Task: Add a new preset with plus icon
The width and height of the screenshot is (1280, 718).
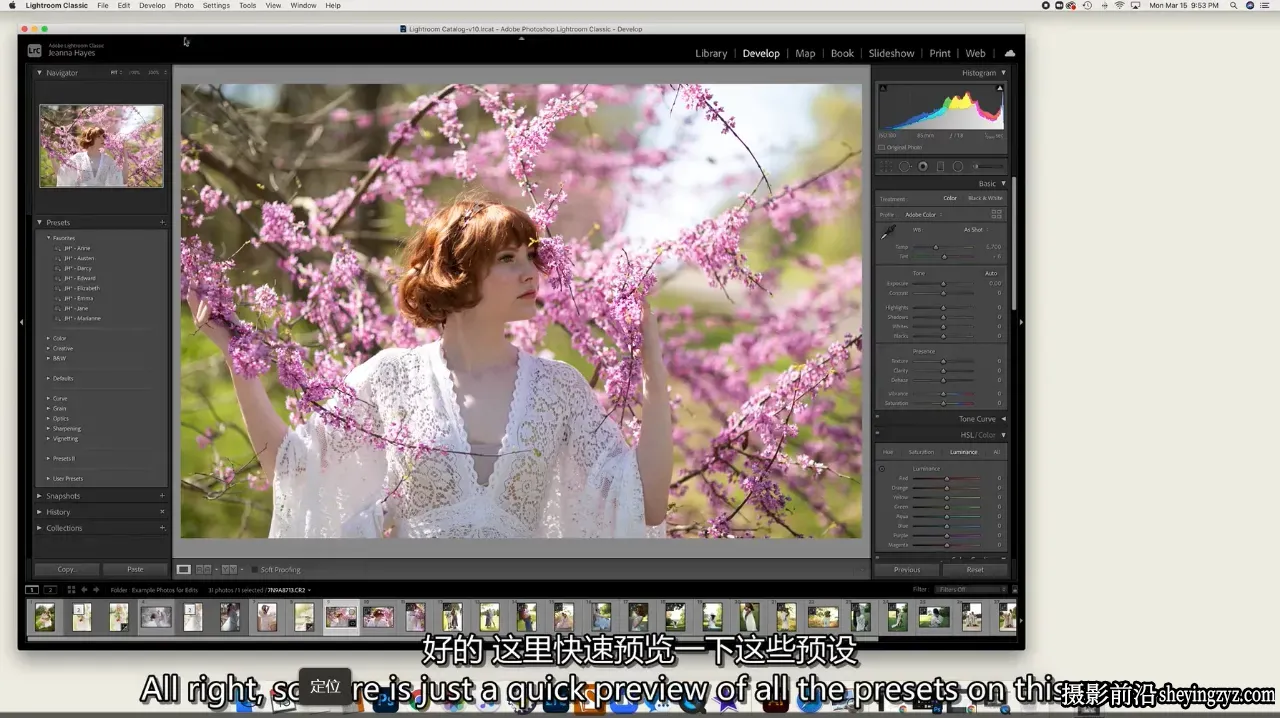Action: [x=162, y=222]
